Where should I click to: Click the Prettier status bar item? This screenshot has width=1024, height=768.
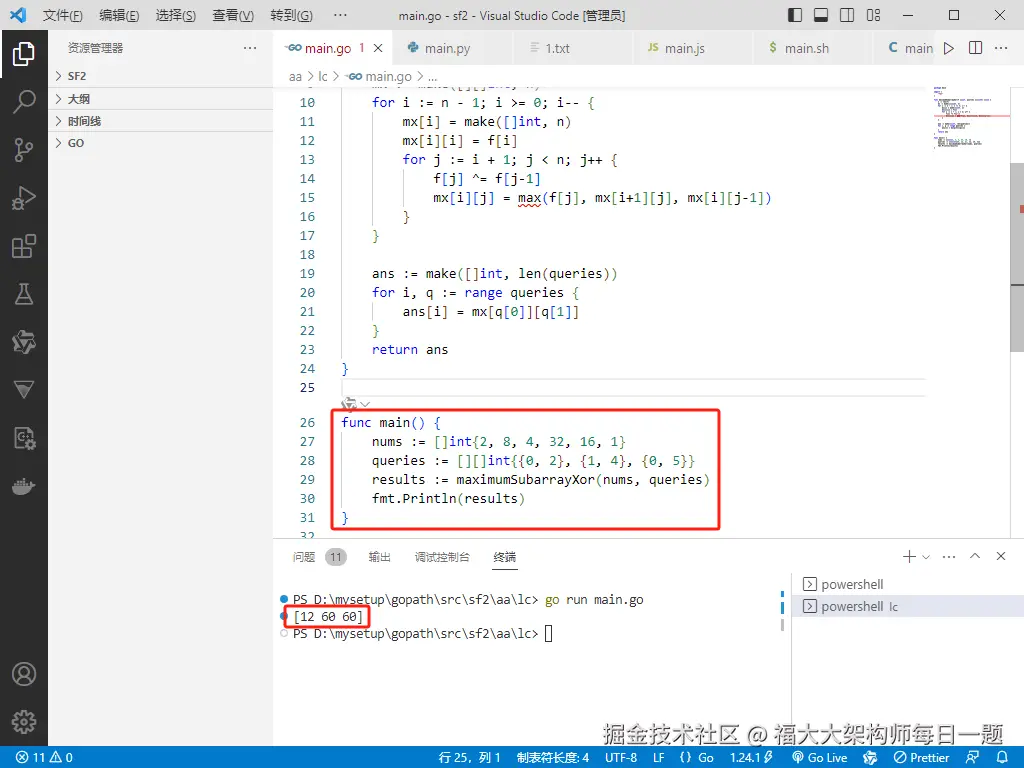point(921,758)
